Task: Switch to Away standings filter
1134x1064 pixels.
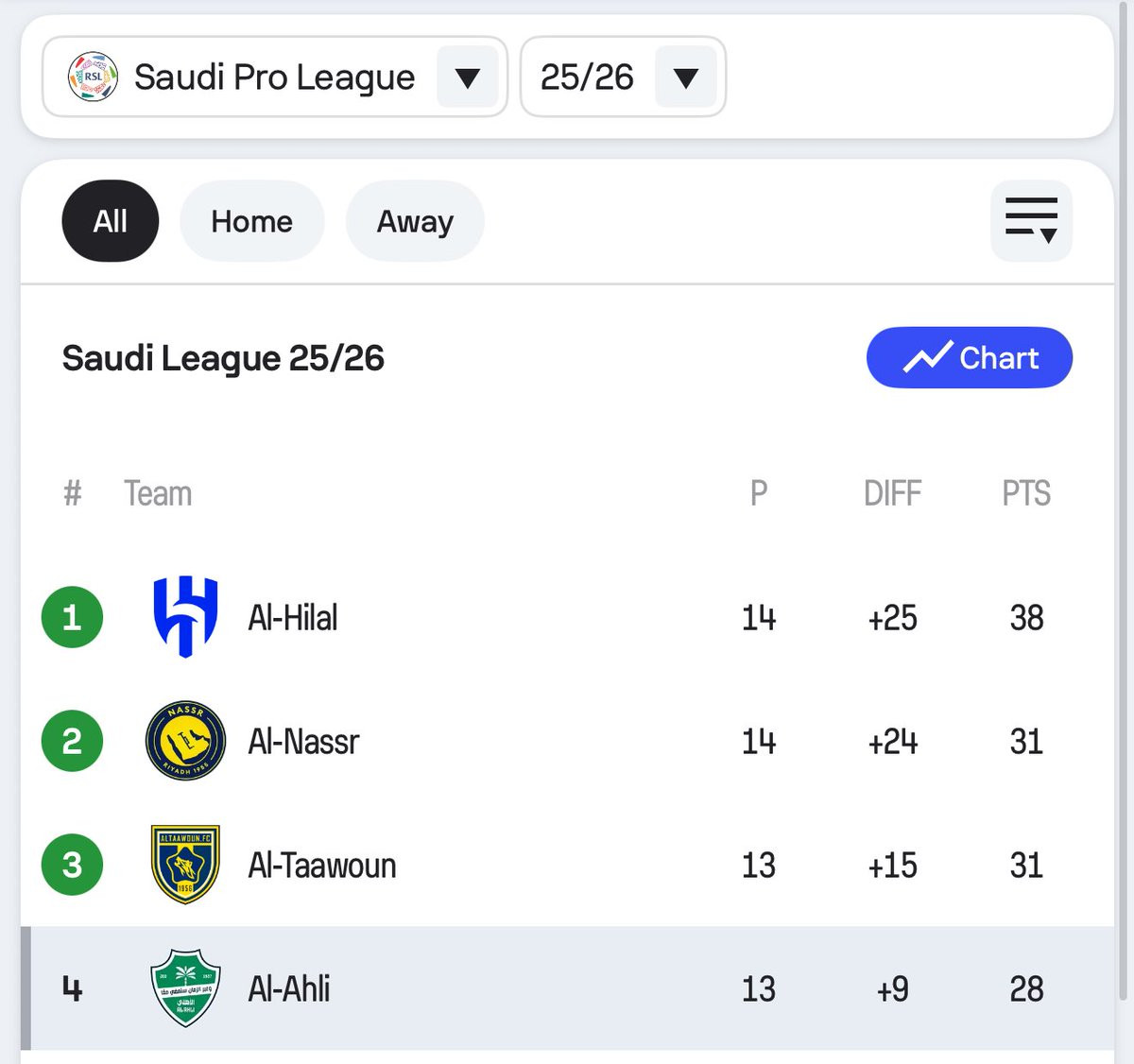Action: pyautogui.click(x=415, y=221)
